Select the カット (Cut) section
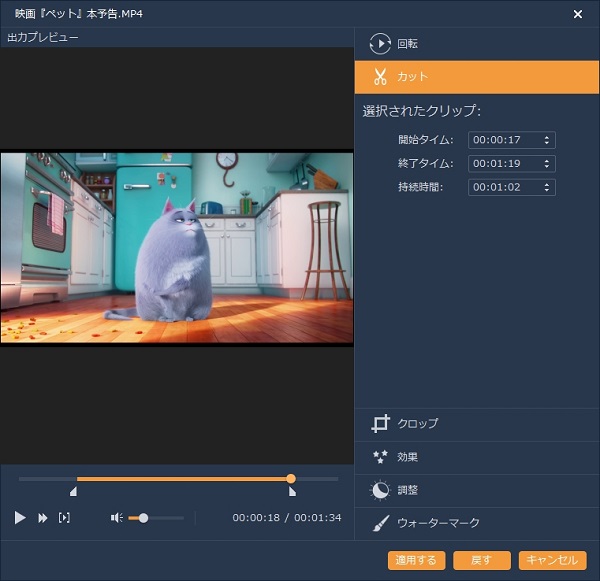The image size is (600, 581). click(x=476, y=76)
